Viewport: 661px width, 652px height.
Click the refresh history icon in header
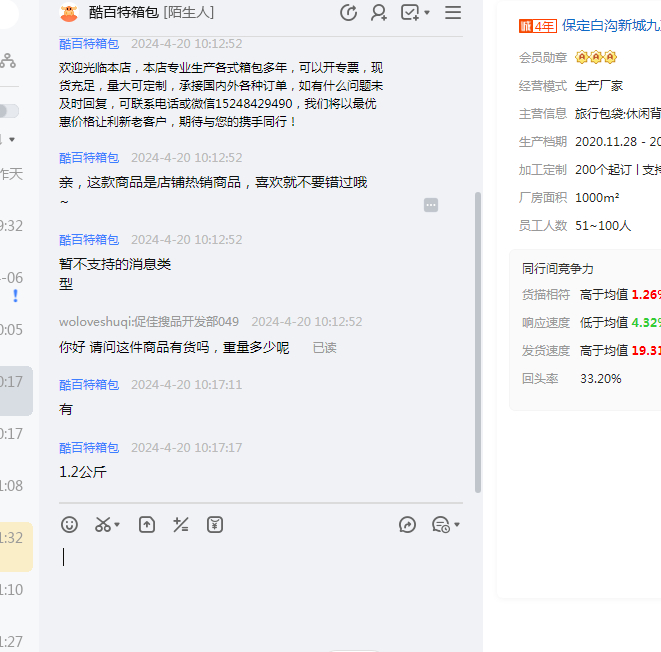[x=349, y=13]
